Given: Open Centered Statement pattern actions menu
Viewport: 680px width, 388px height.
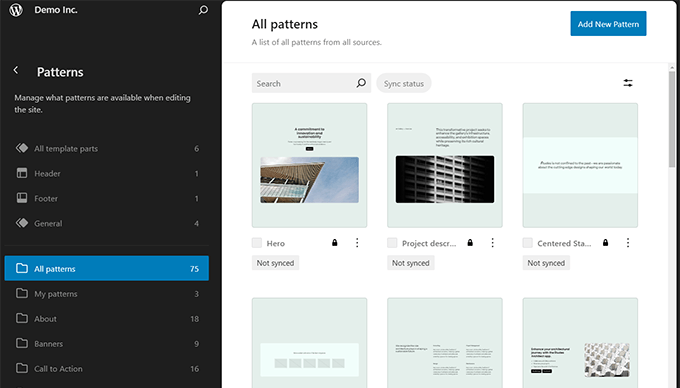Looking at the screenshot, I should point(628,243).
